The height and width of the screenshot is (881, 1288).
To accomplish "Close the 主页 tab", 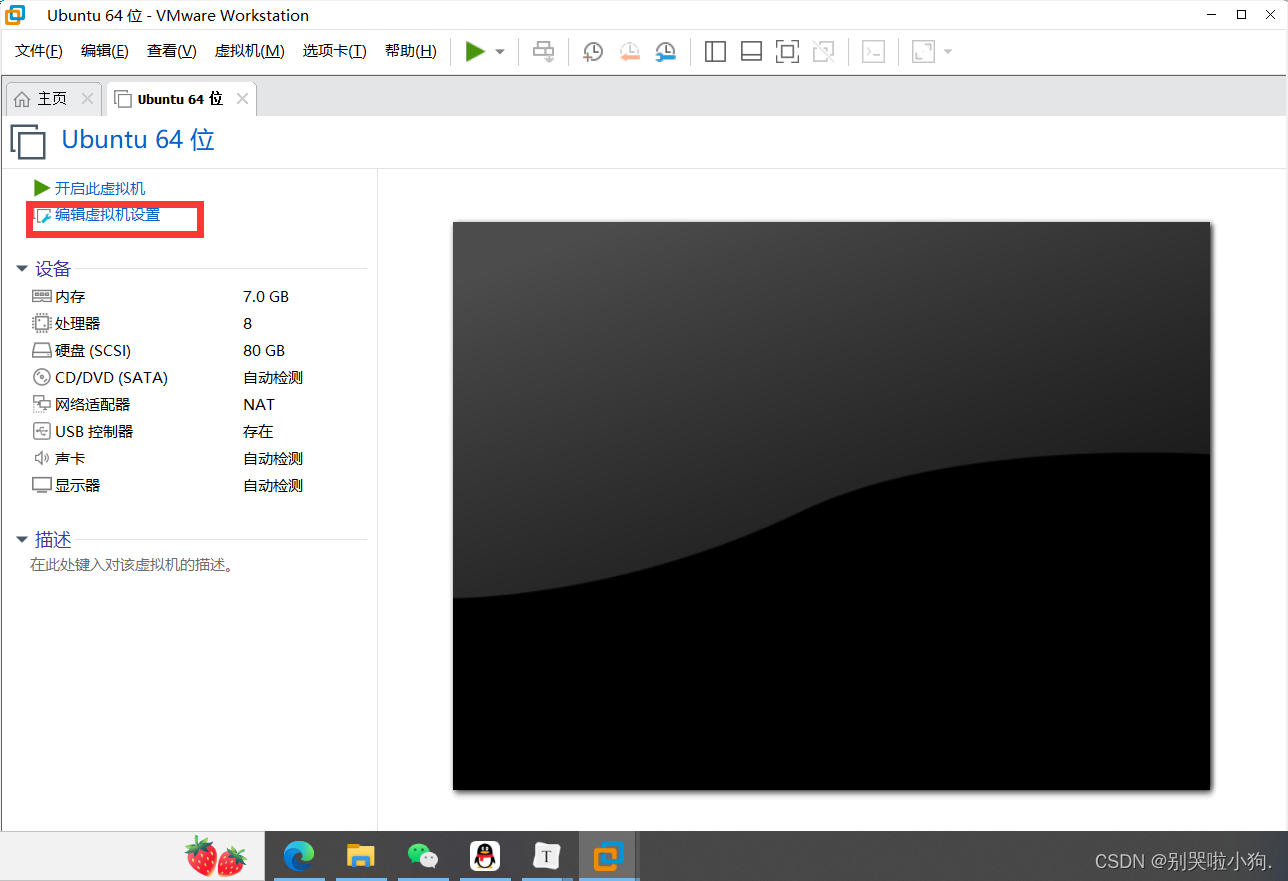I will [87, 98].
